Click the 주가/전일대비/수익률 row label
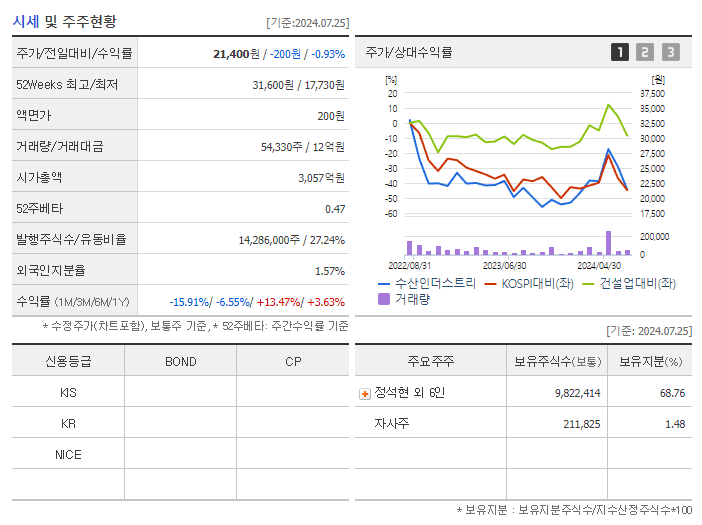Screen dimensions: 702x525 [74, 53]
